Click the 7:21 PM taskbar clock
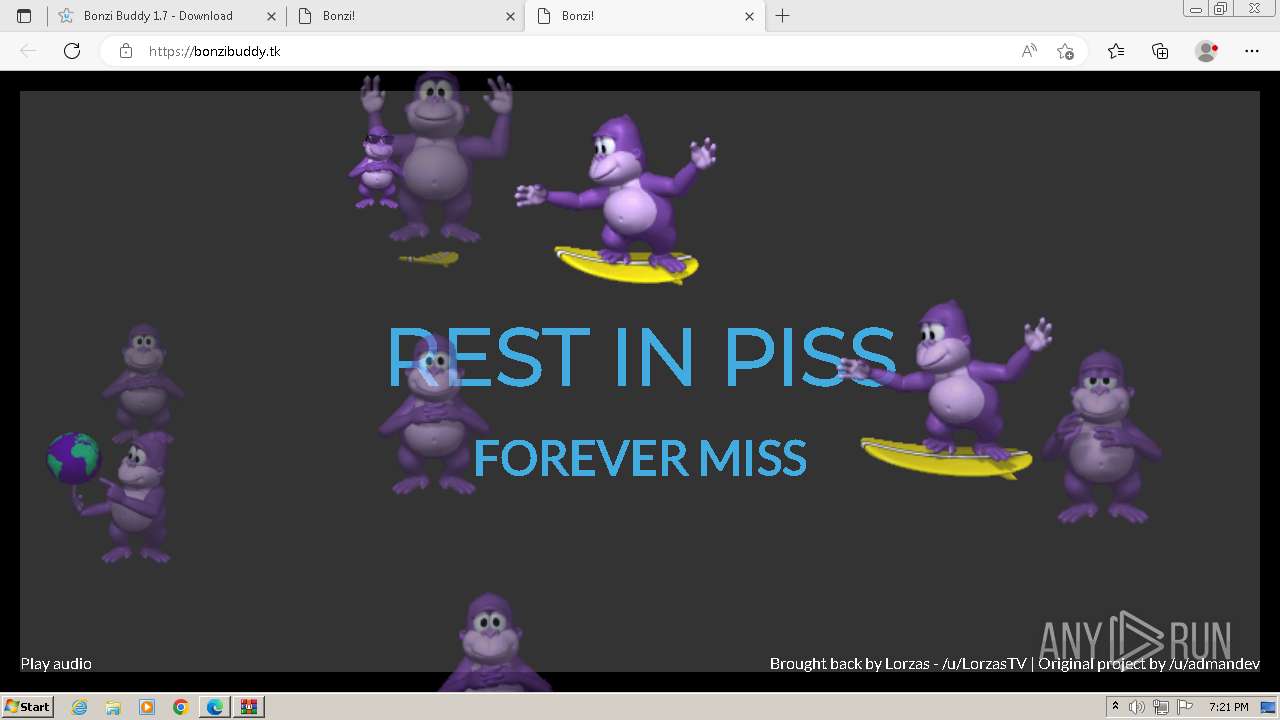The height and width of the screenshot is (720, 1280). point(1228,707)
